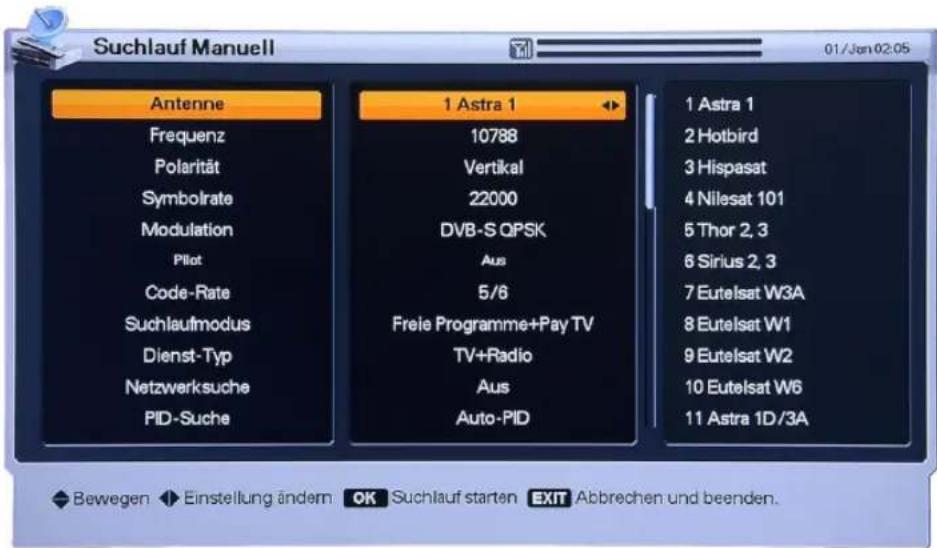Select the PID-Suche menu row
The height and width of the screenshot is (548, 937).
click(186, 418)
